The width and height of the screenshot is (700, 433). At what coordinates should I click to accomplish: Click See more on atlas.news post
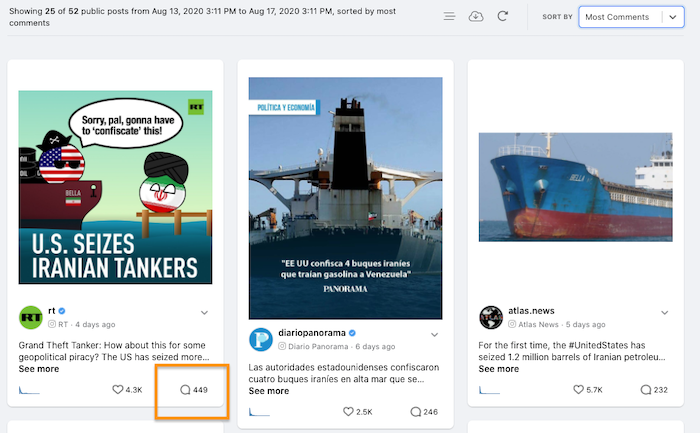pyautogui.click(x=499, y=369)
